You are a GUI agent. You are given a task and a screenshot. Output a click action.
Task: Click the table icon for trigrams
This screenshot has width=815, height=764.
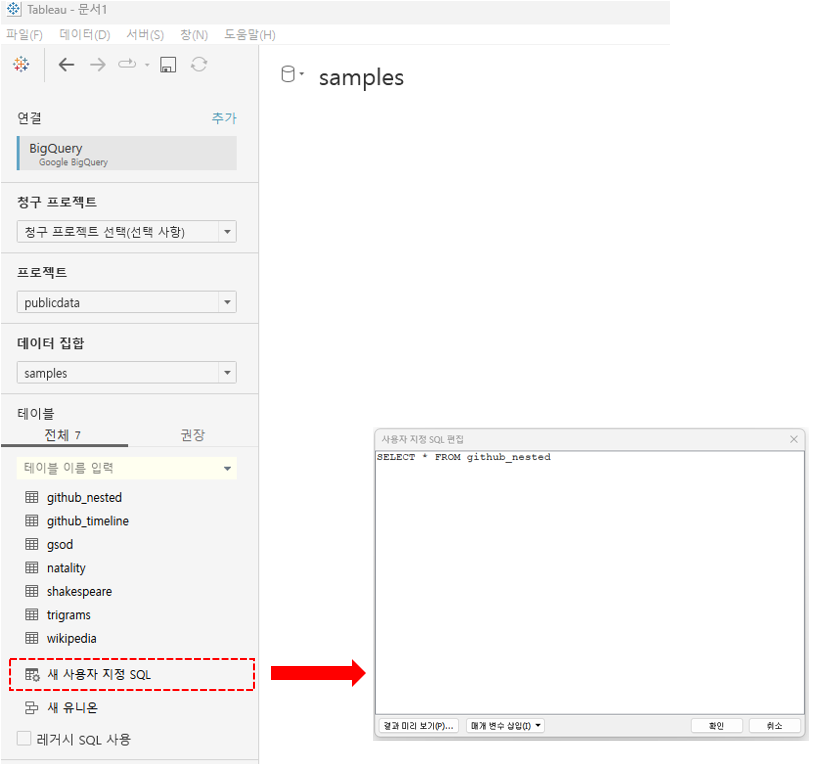pos(32,615)
